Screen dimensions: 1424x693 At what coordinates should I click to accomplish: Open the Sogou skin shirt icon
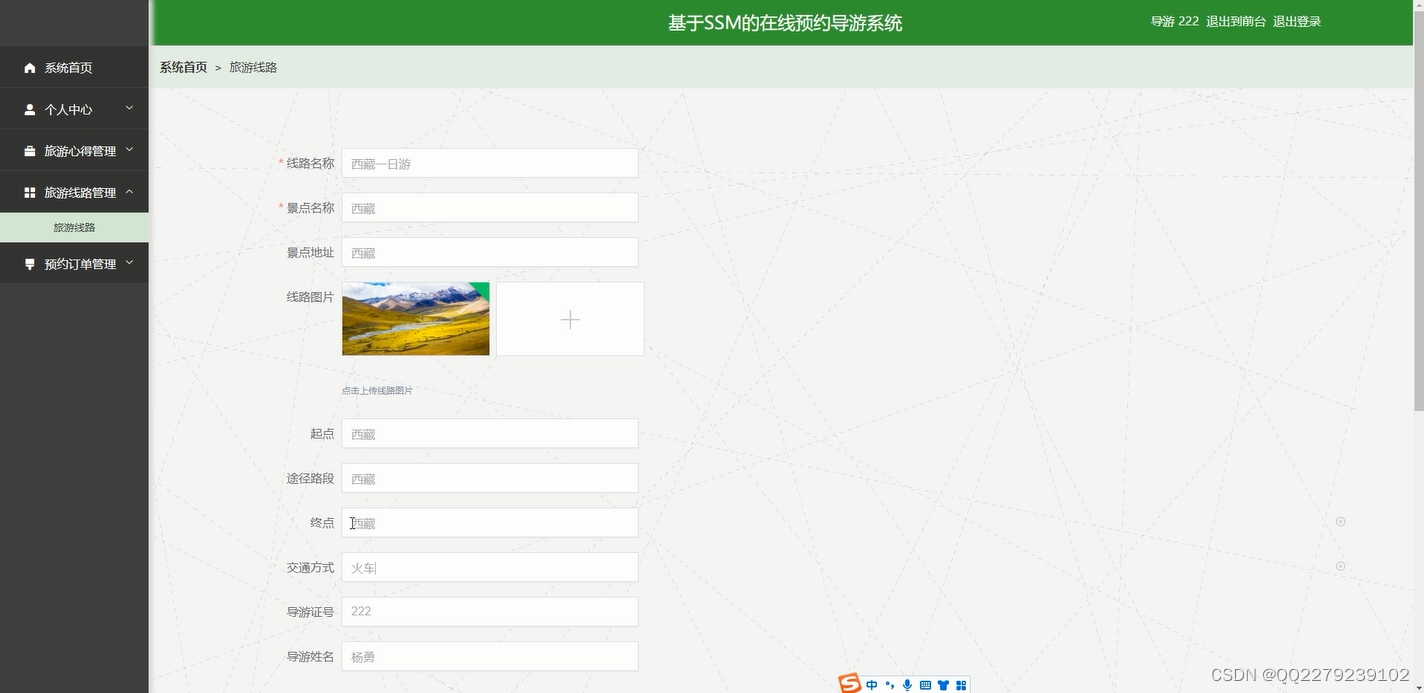pos(943,685)
